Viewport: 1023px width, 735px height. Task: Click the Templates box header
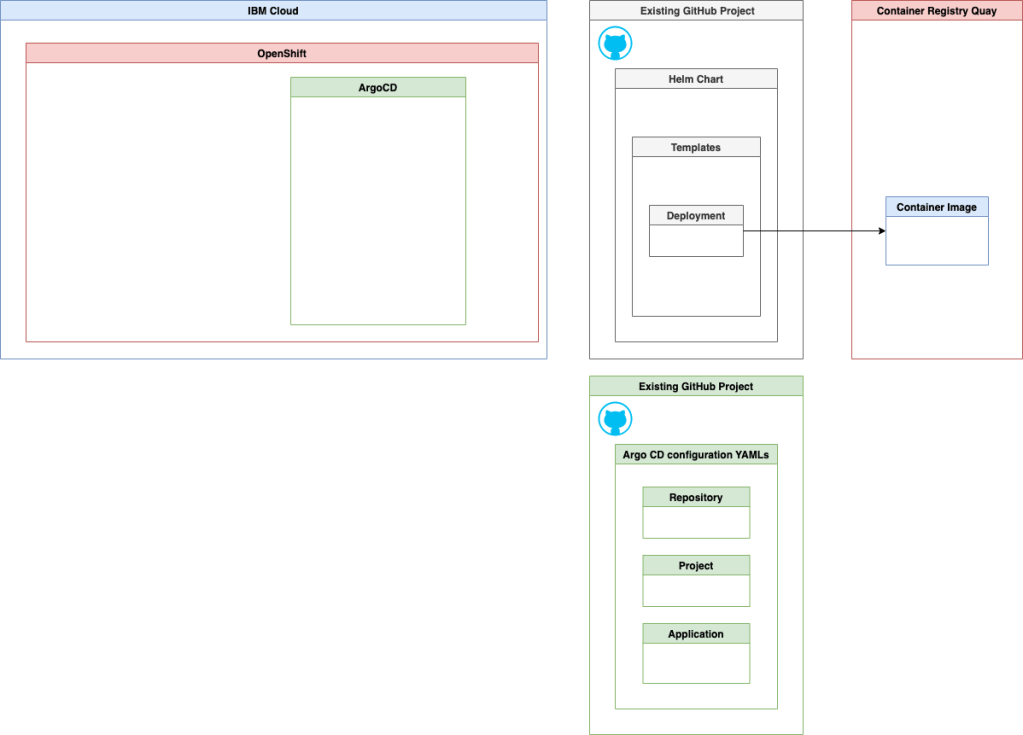[696, 147]
